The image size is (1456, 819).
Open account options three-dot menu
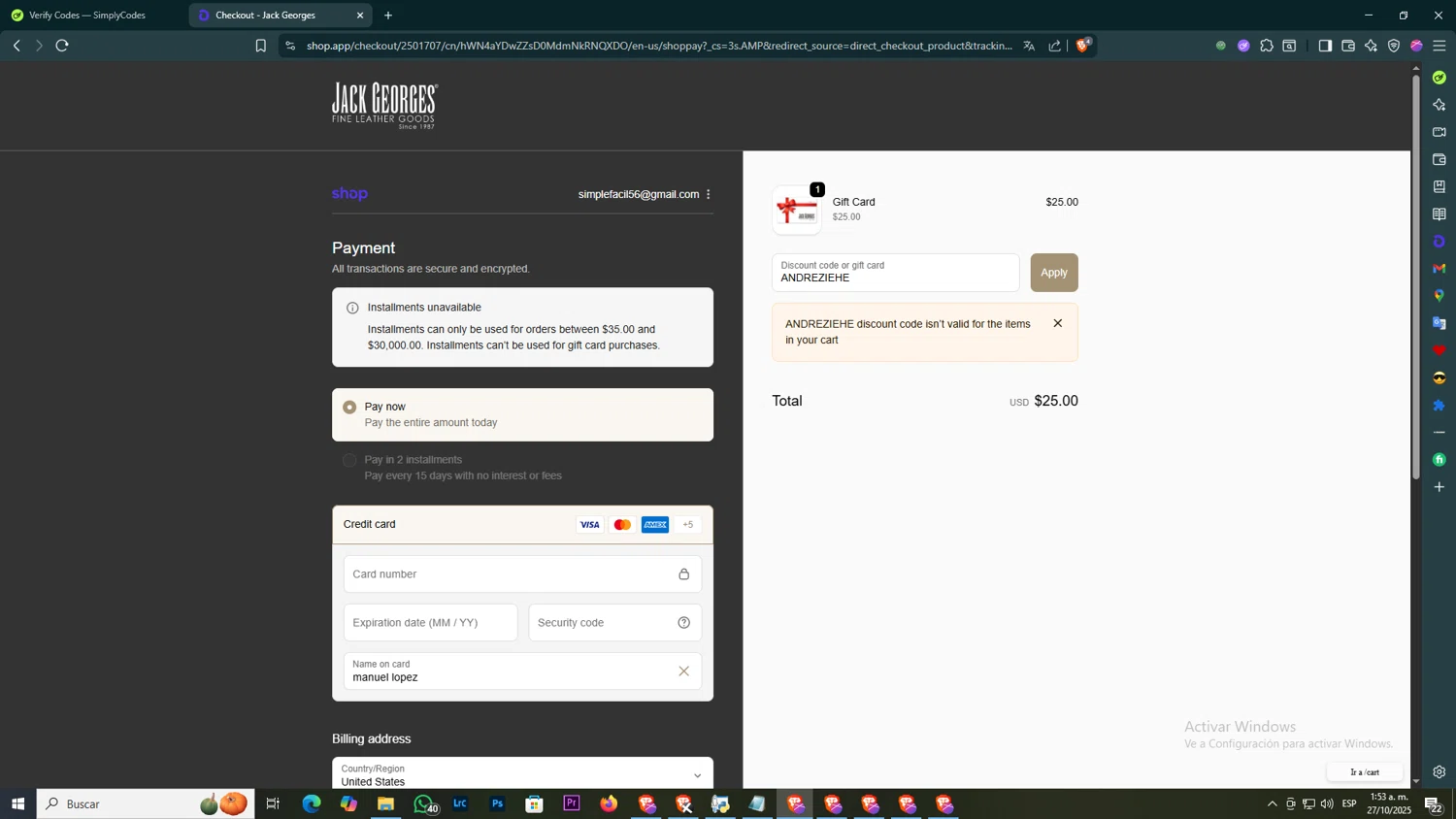(x=709, y=194)
